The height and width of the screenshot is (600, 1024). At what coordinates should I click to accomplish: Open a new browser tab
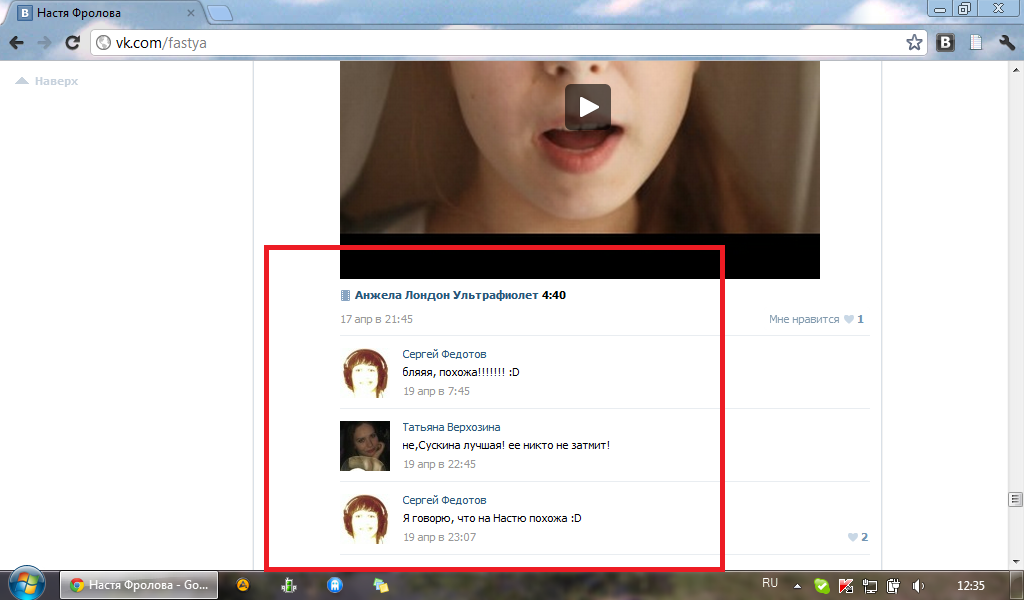point(220,13)
